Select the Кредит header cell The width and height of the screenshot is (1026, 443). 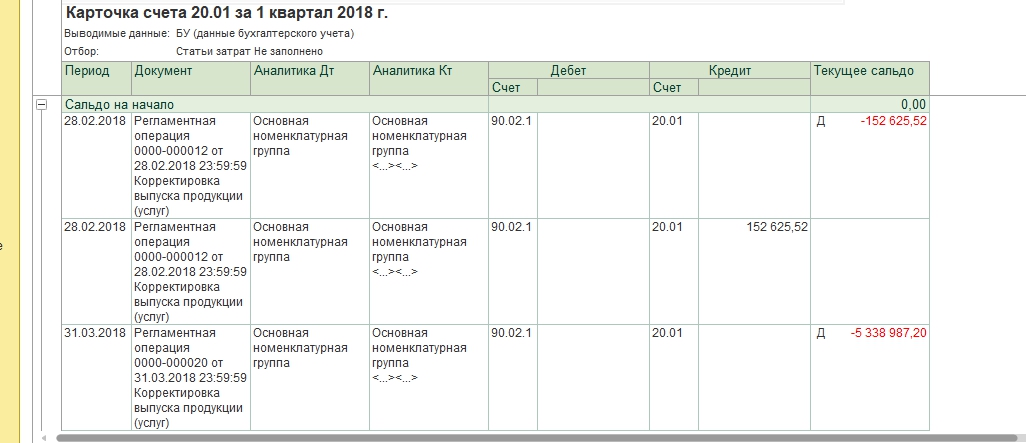tap(730, 71)
